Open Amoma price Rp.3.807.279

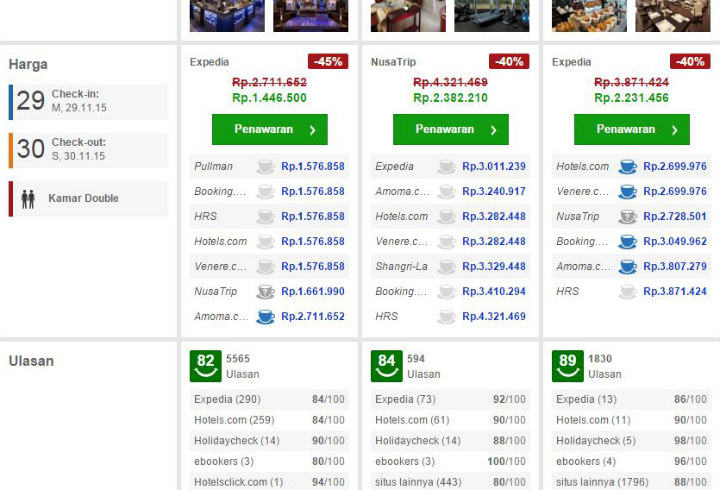[675, 266]
